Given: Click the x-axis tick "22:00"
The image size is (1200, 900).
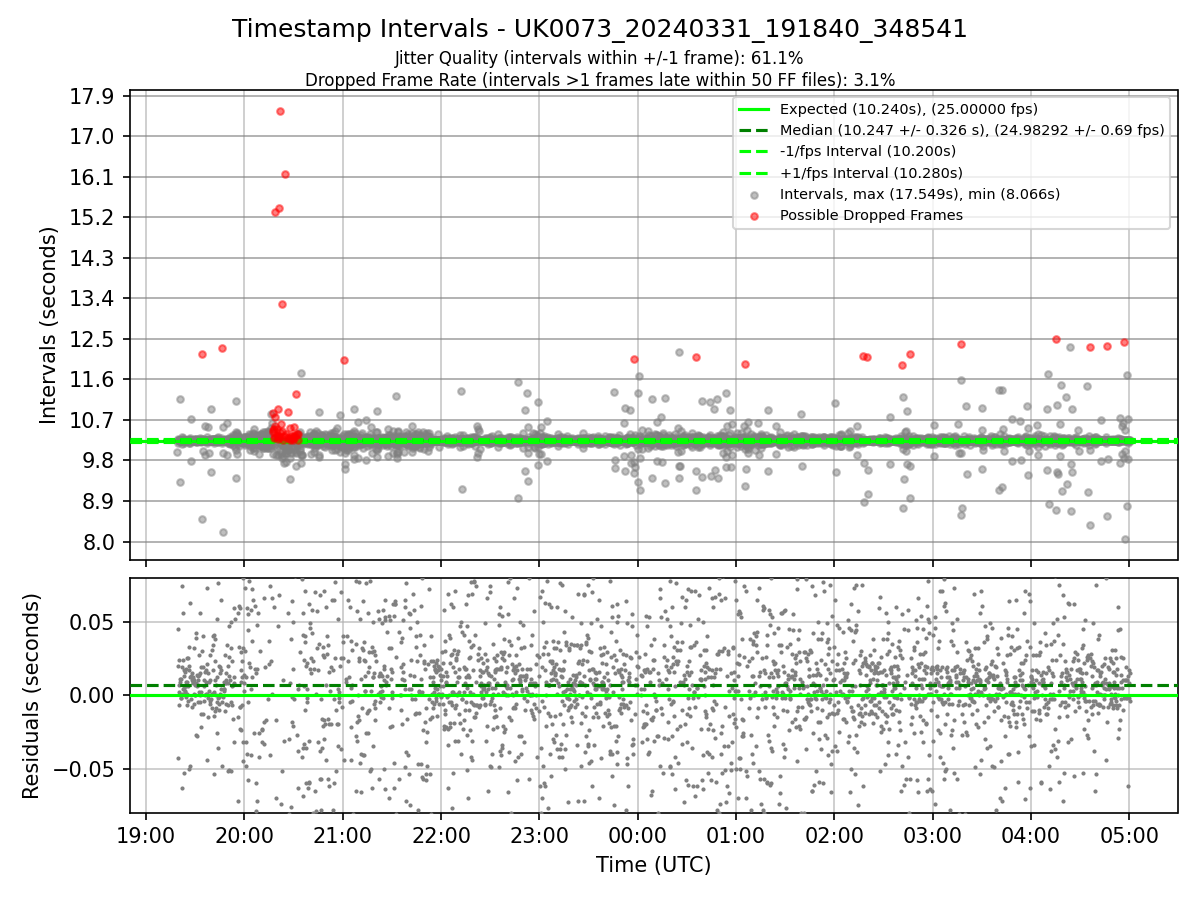Looking at the screenshot, I should click(x=441, y=834).
